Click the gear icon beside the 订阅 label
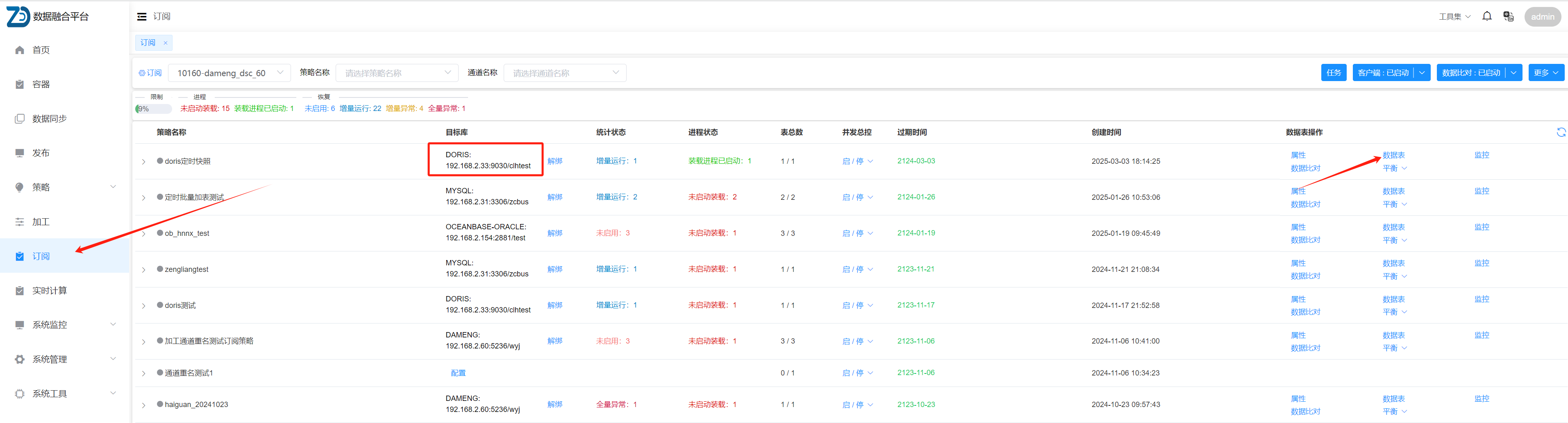The width and height of the screenshot is (1568, 423). (142, 74)
